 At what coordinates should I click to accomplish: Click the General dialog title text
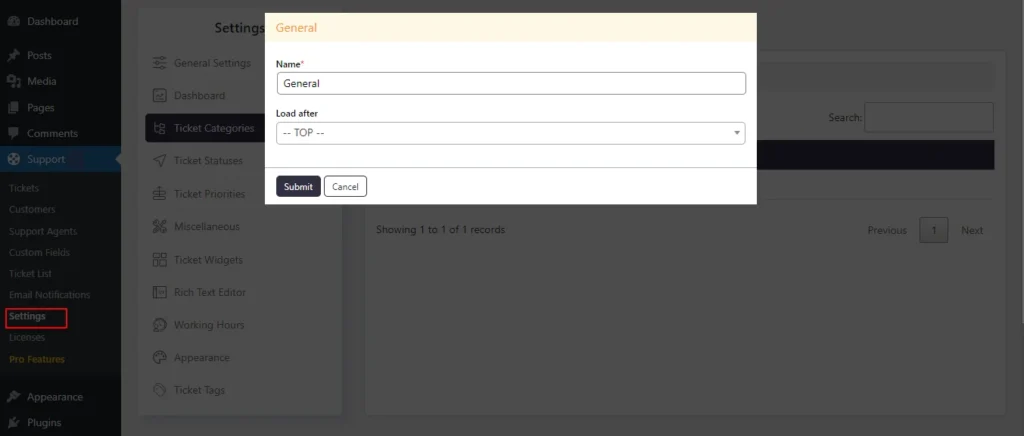click(x=296, y=28)
